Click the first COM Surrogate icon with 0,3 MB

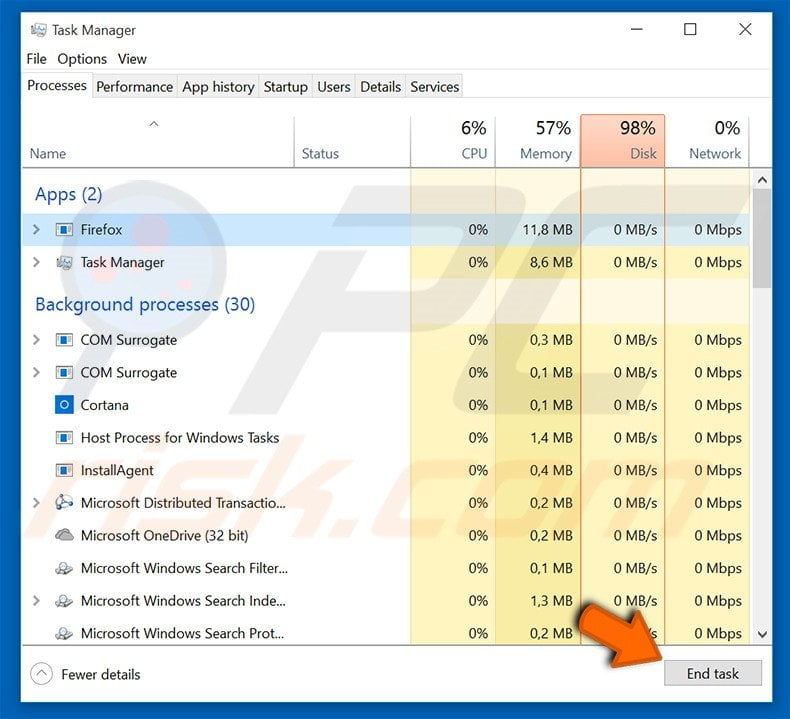64,340
